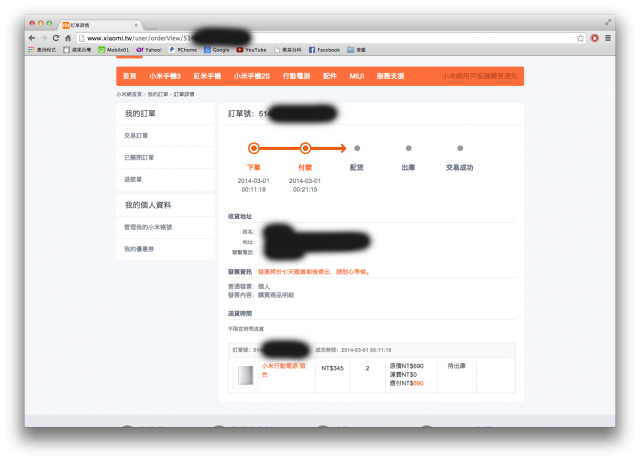Open the YouTube bookmark
640x461 pixels.
coord(251,50)
